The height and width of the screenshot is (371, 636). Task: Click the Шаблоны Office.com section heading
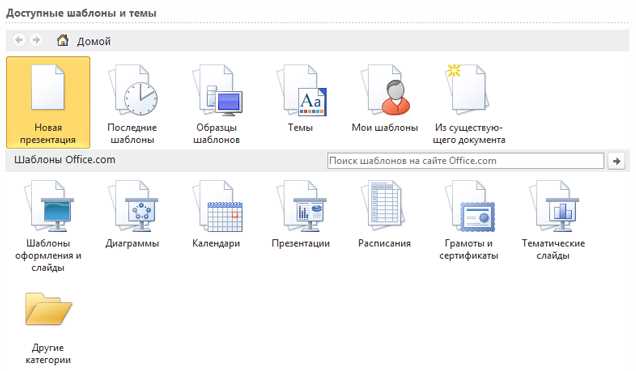[65, 160]
